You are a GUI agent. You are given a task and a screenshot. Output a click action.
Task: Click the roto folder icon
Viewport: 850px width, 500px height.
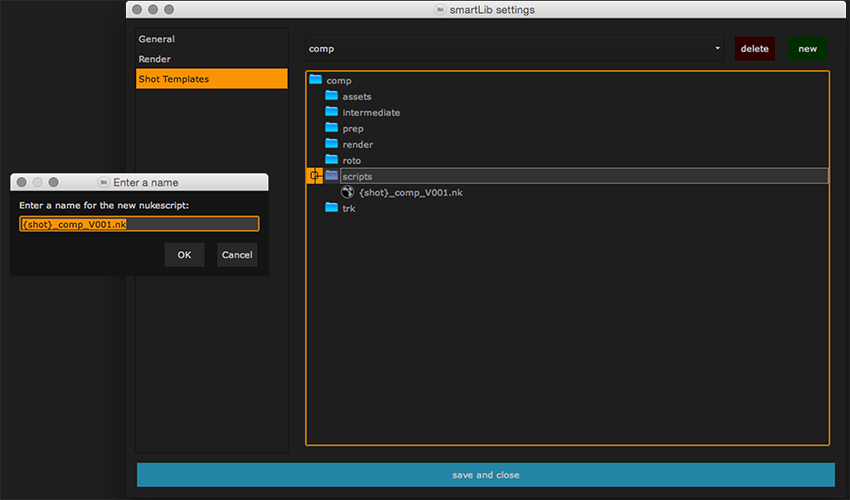[x=332, y=160]
